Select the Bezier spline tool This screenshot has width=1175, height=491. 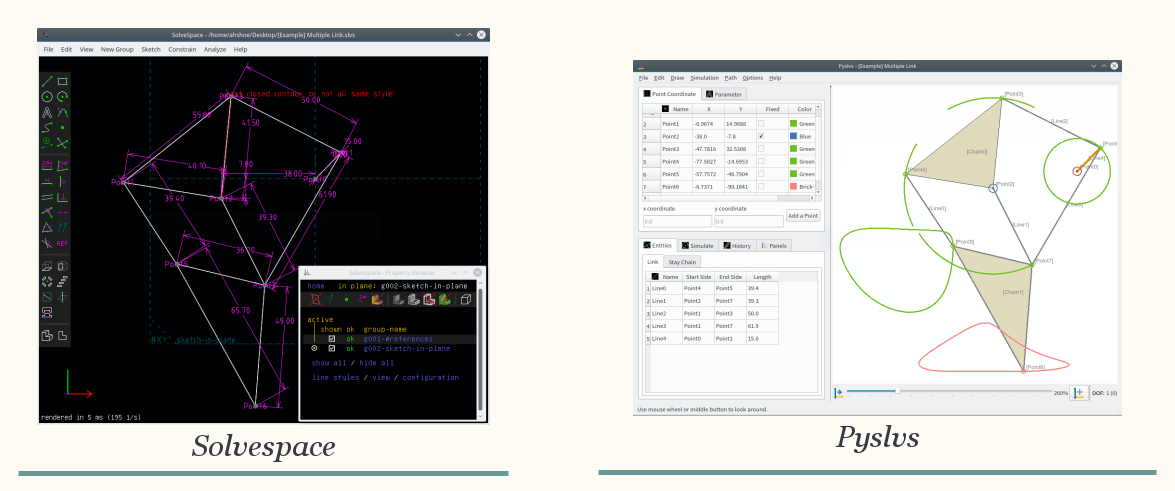pos(47,127)
